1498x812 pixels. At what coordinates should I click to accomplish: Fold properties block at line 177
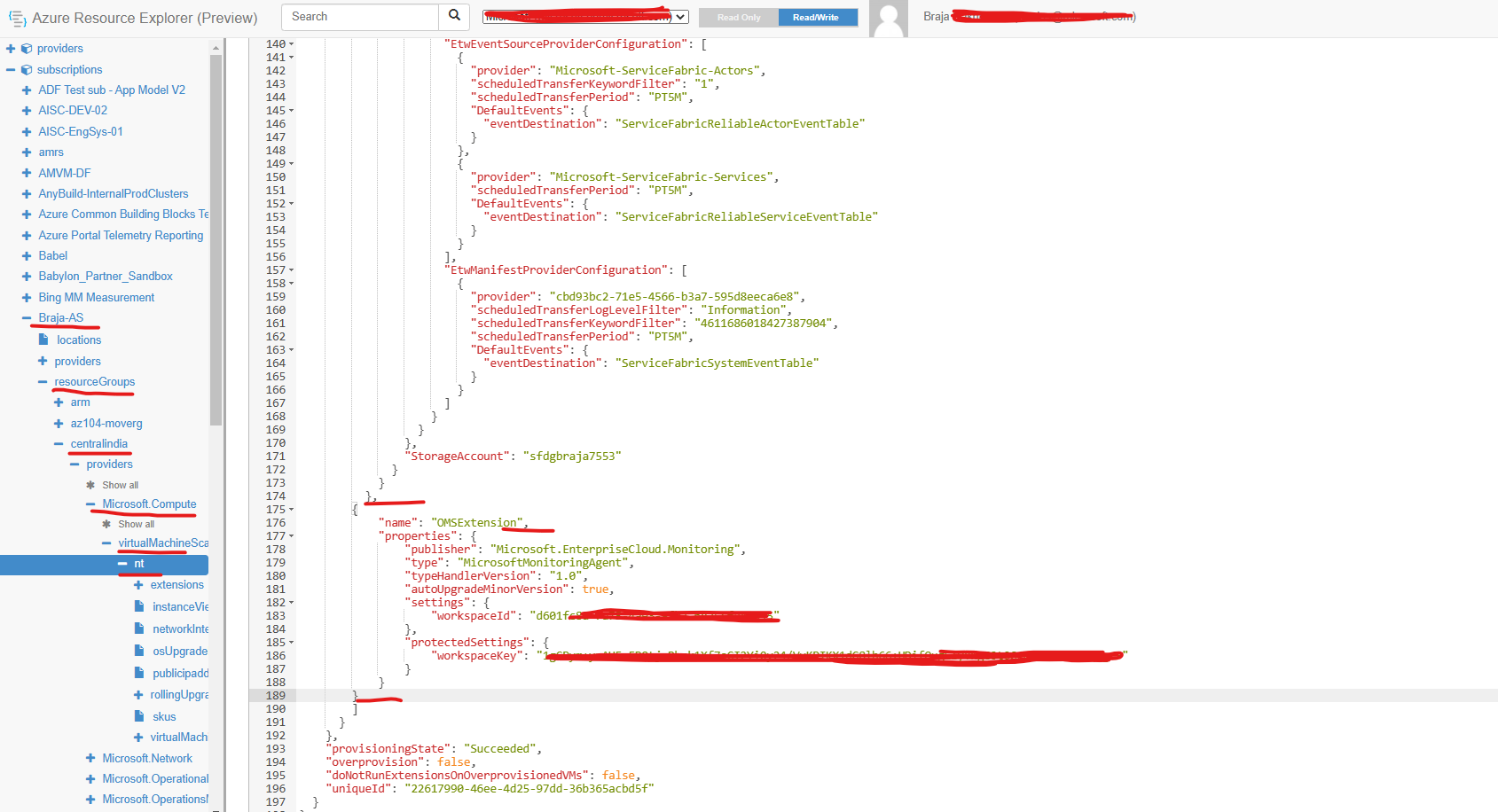(x=292, y=536)
